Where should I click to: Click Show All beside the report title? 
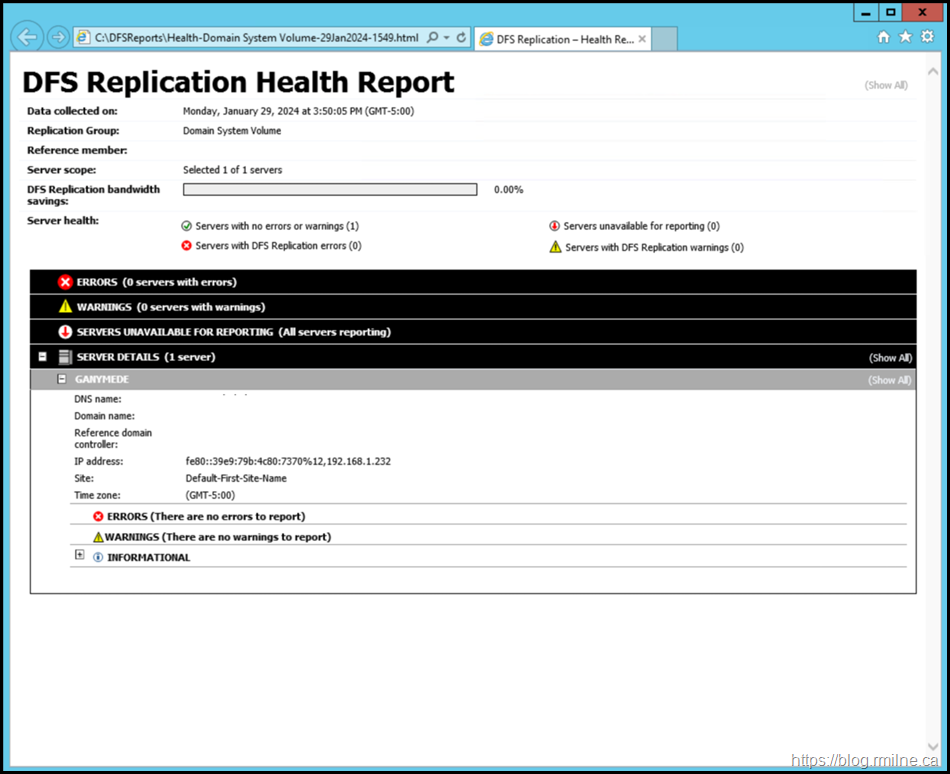point(886,86)
